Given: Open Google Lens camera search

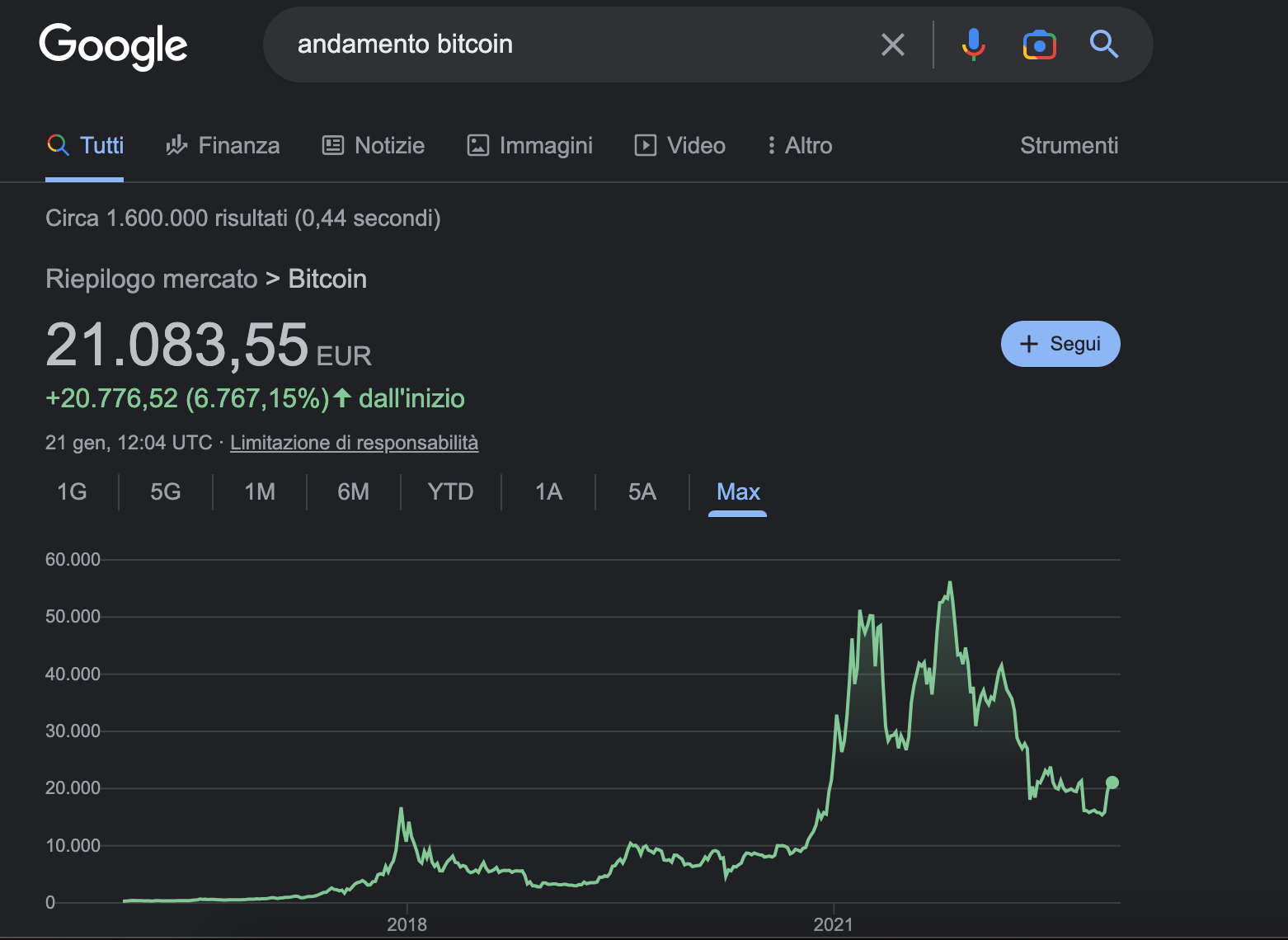Looking at the screenshot, I should pyautogui.click(x=1040, y=45).
